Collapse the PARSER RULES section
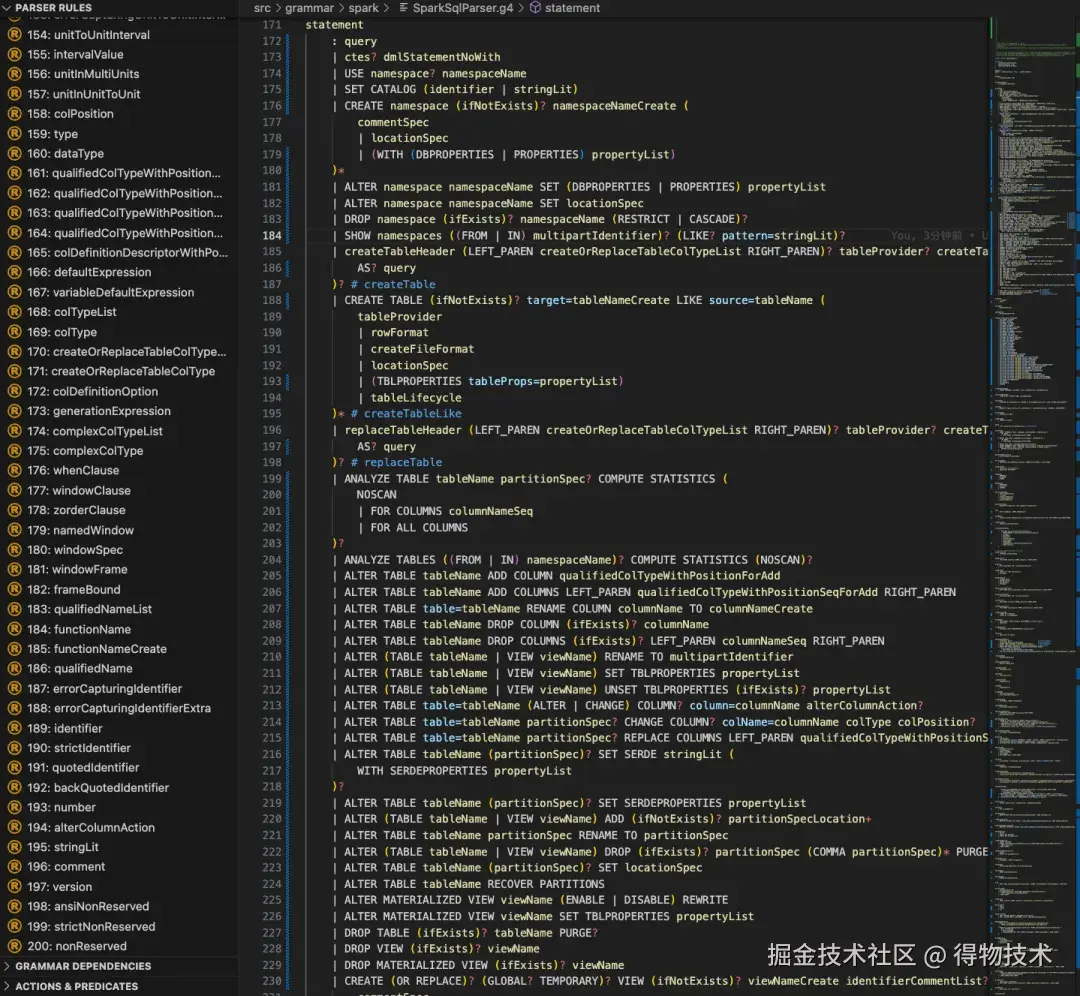1080x996 pixels. pyautogui.click(x=7, y=8)
